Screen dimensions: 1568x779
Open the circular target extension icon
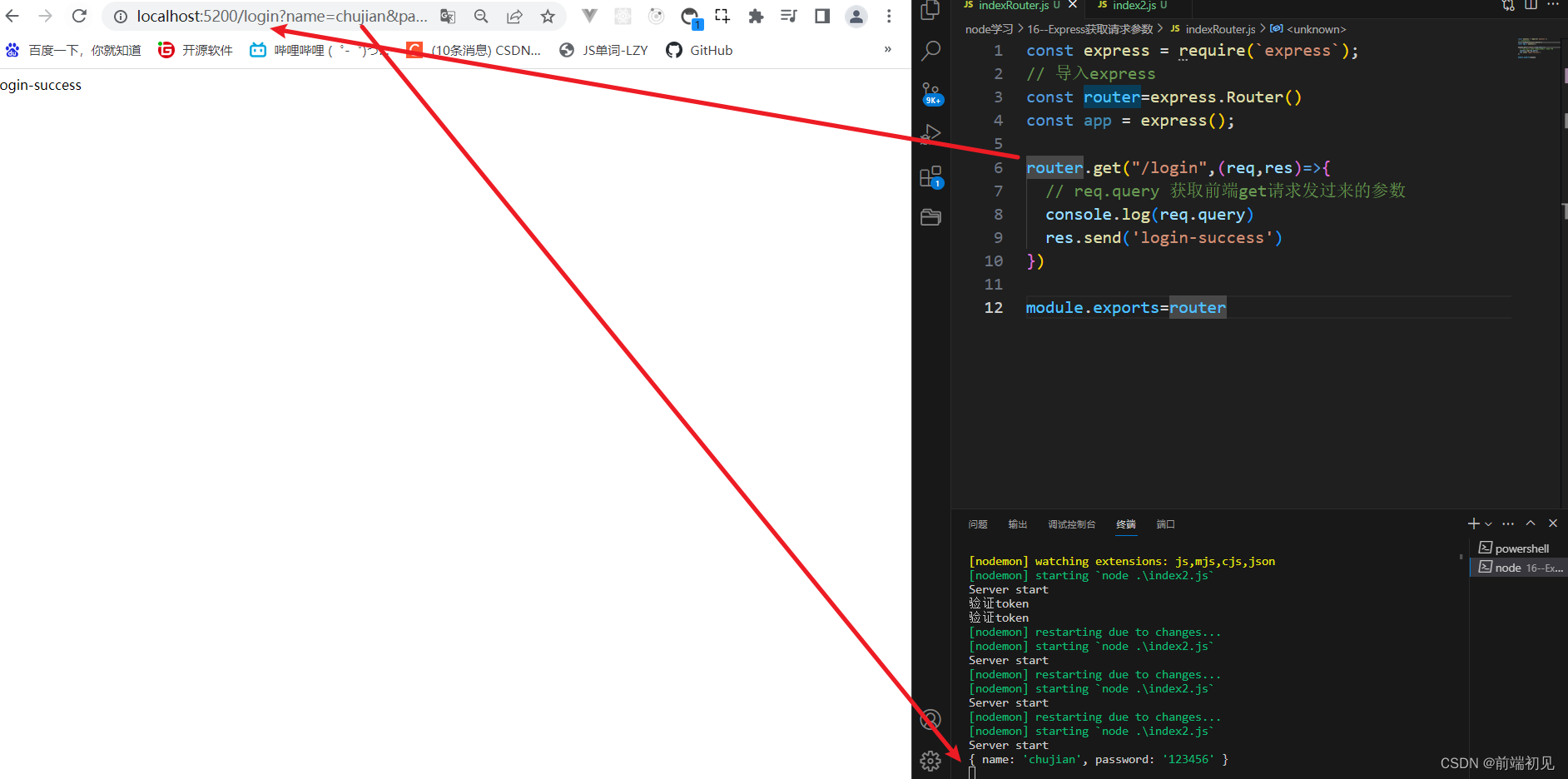click(656, 16)
